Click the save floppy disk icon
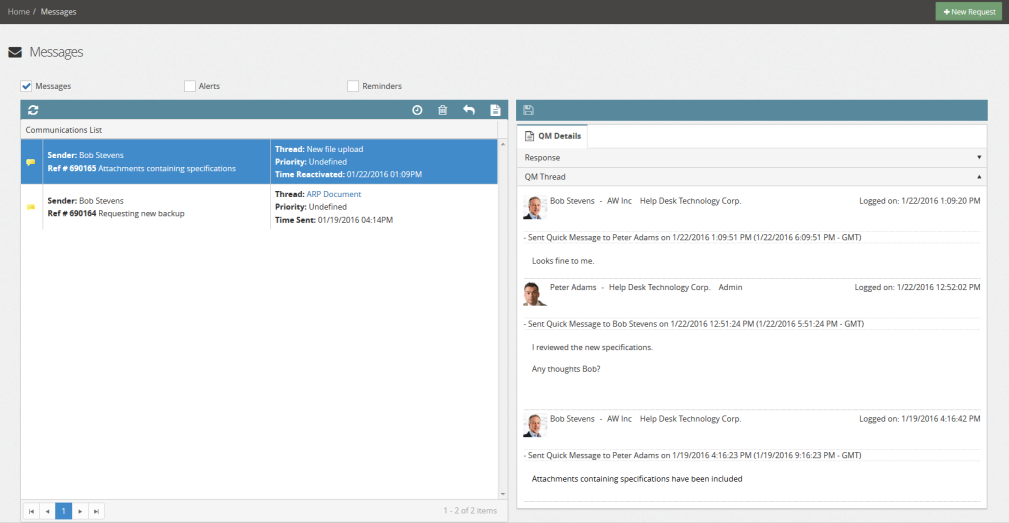Image resolution: width=1009 pixels, height=523 pixels. pos(528,110)
